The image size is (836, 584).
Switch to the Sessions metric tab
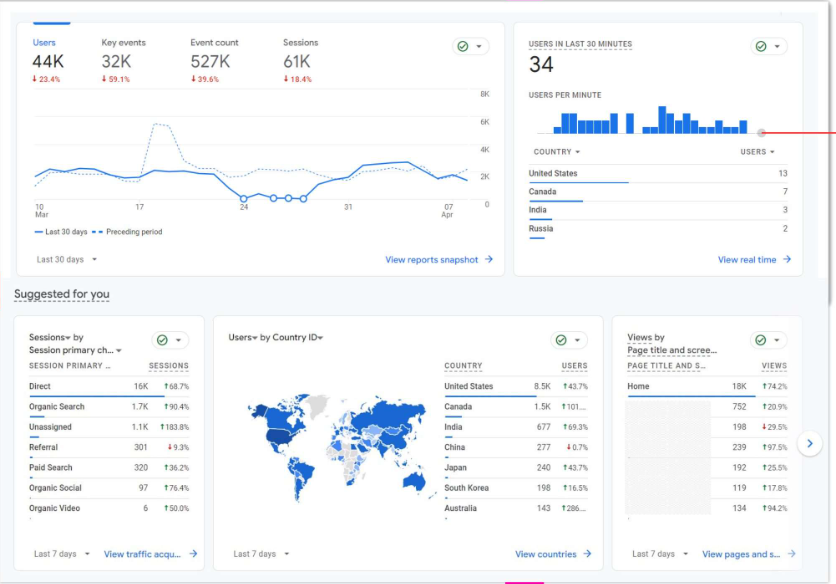click(x=300, y=60)
